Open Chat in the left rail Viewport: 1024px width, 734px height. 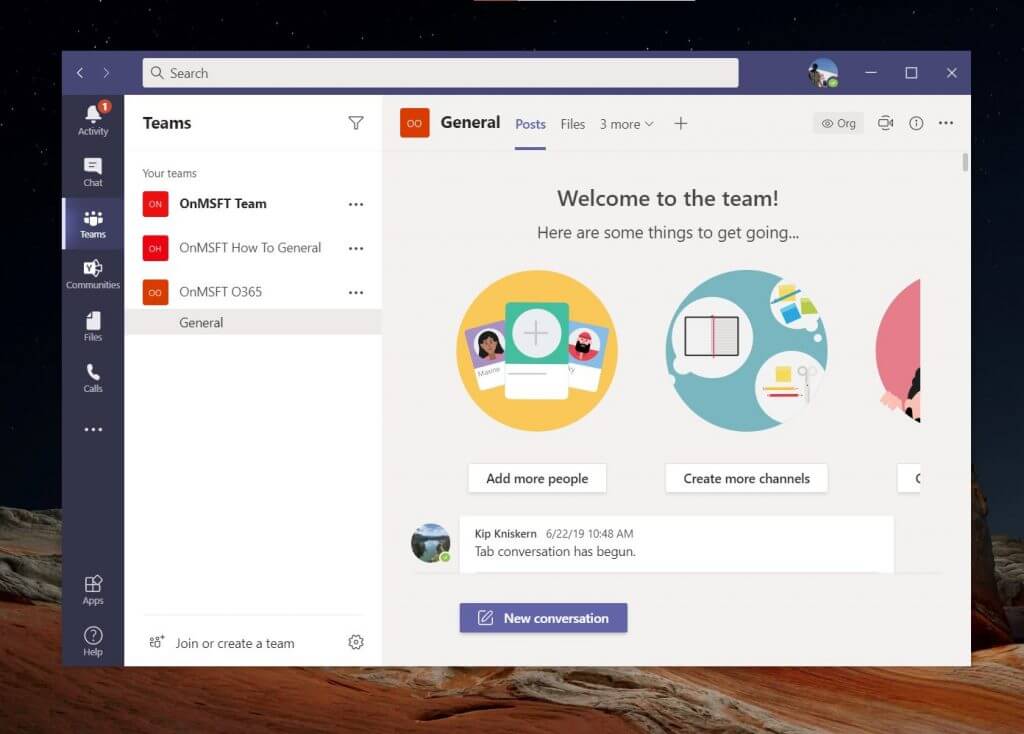pyautogui.click(x=93, y=172)
